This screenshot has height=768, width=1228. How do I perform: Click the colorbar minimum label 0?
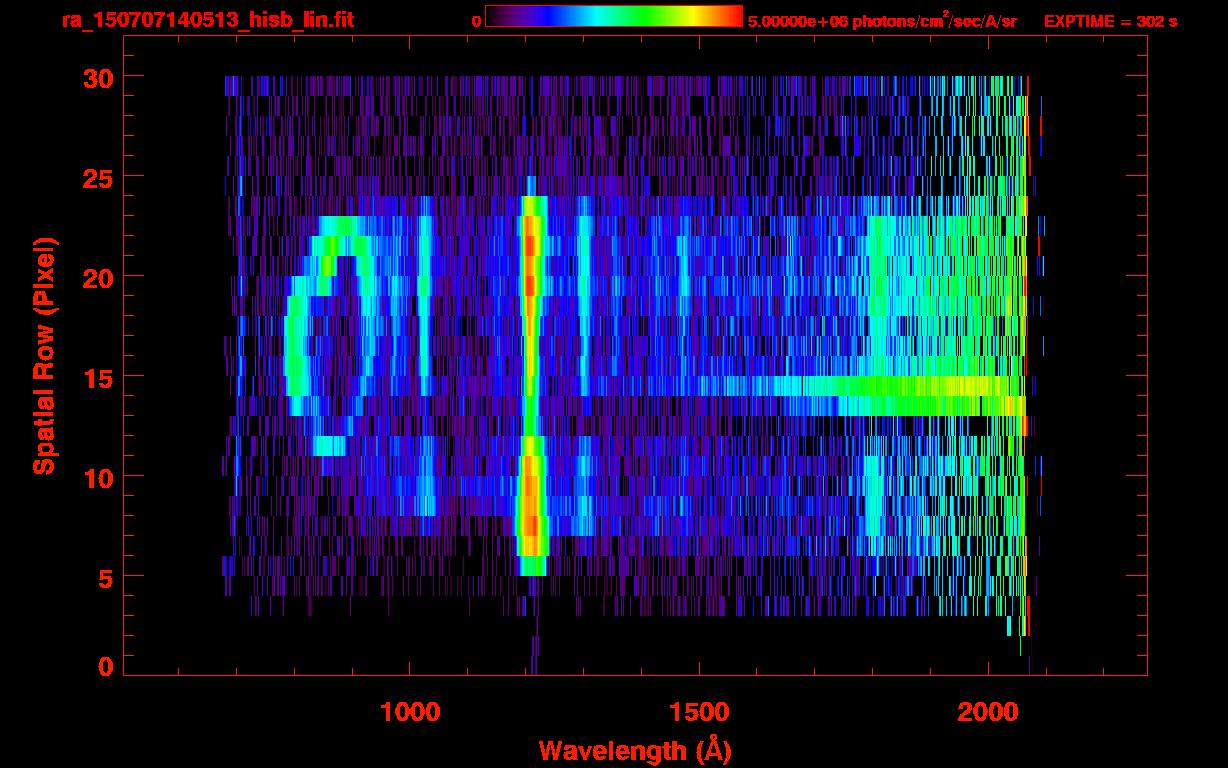pos(477,21)
